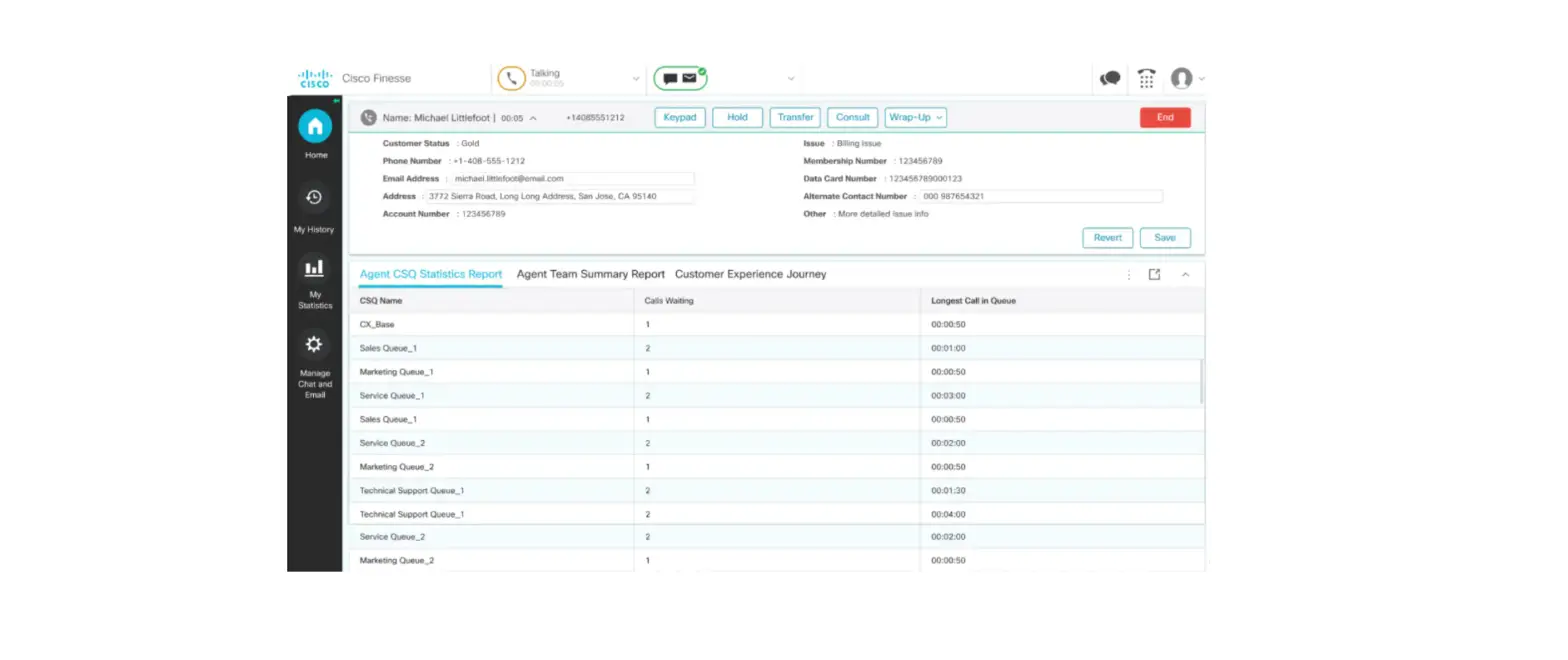Click the Billing issue value
Viewport: 1568px width, 660px height.
pos(859,143)
